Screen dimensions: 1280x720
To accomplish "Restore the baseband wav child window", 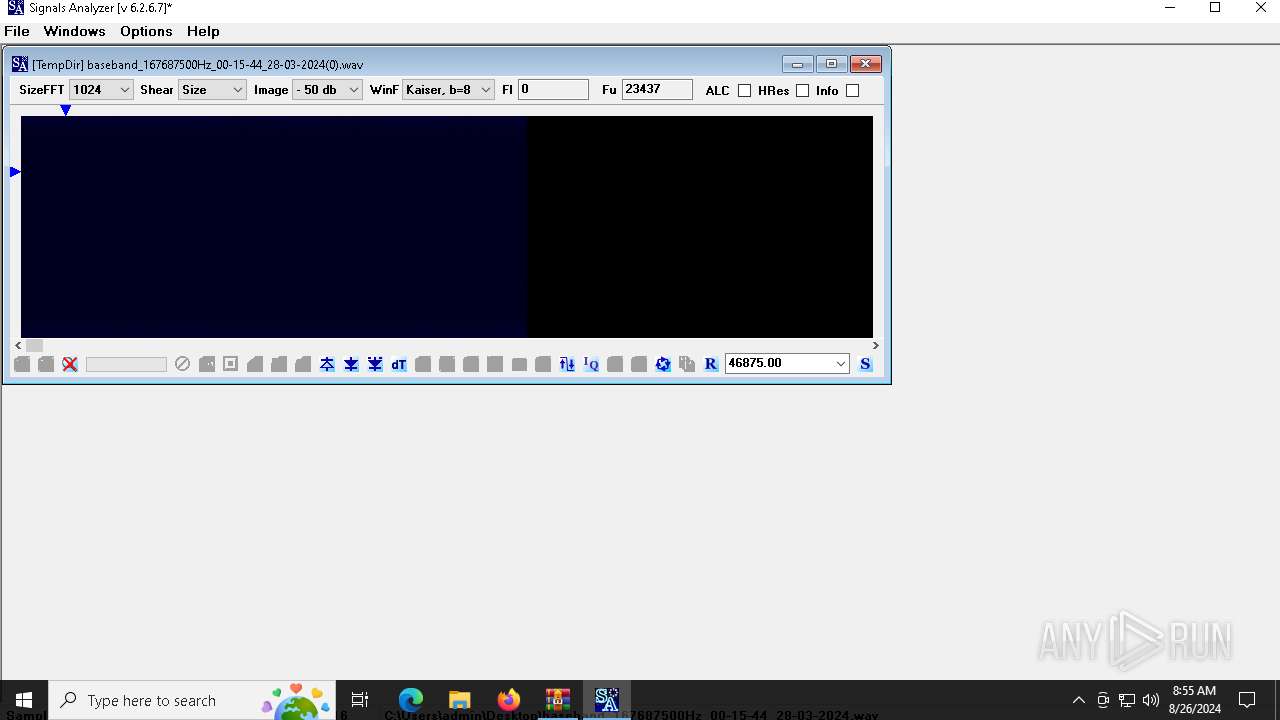I will coord(831,64).
